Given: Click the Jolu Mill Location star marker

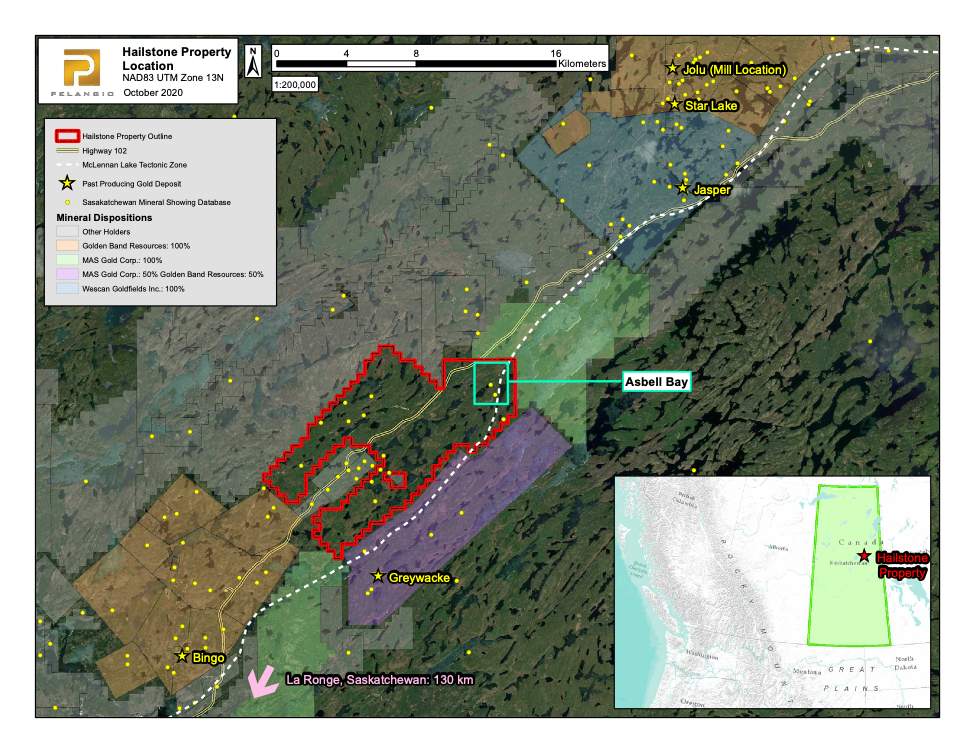Looking at the screenshot, I should (x=673, y=69).
